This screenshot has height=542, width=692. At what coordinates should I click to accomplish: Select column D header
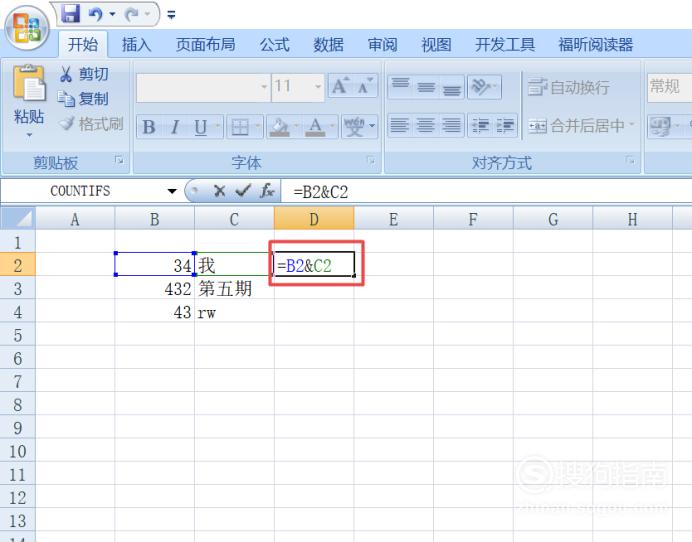[314, 219]
